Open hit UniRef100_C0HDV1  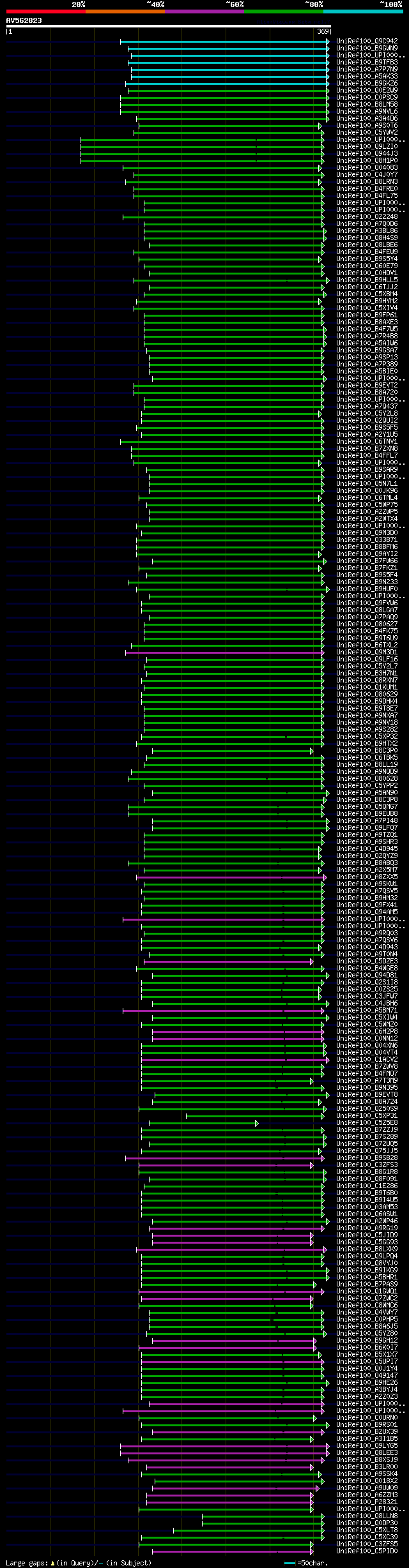(367, 273)
